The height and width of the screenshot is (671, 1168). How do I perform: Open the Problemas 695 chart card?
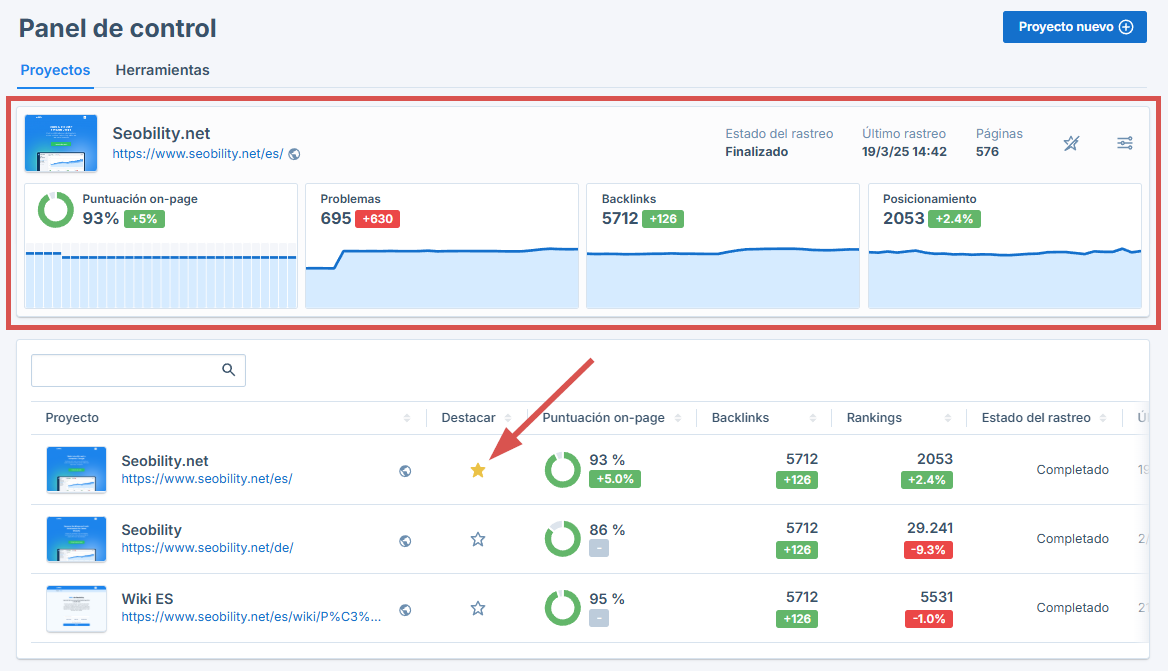442,246
